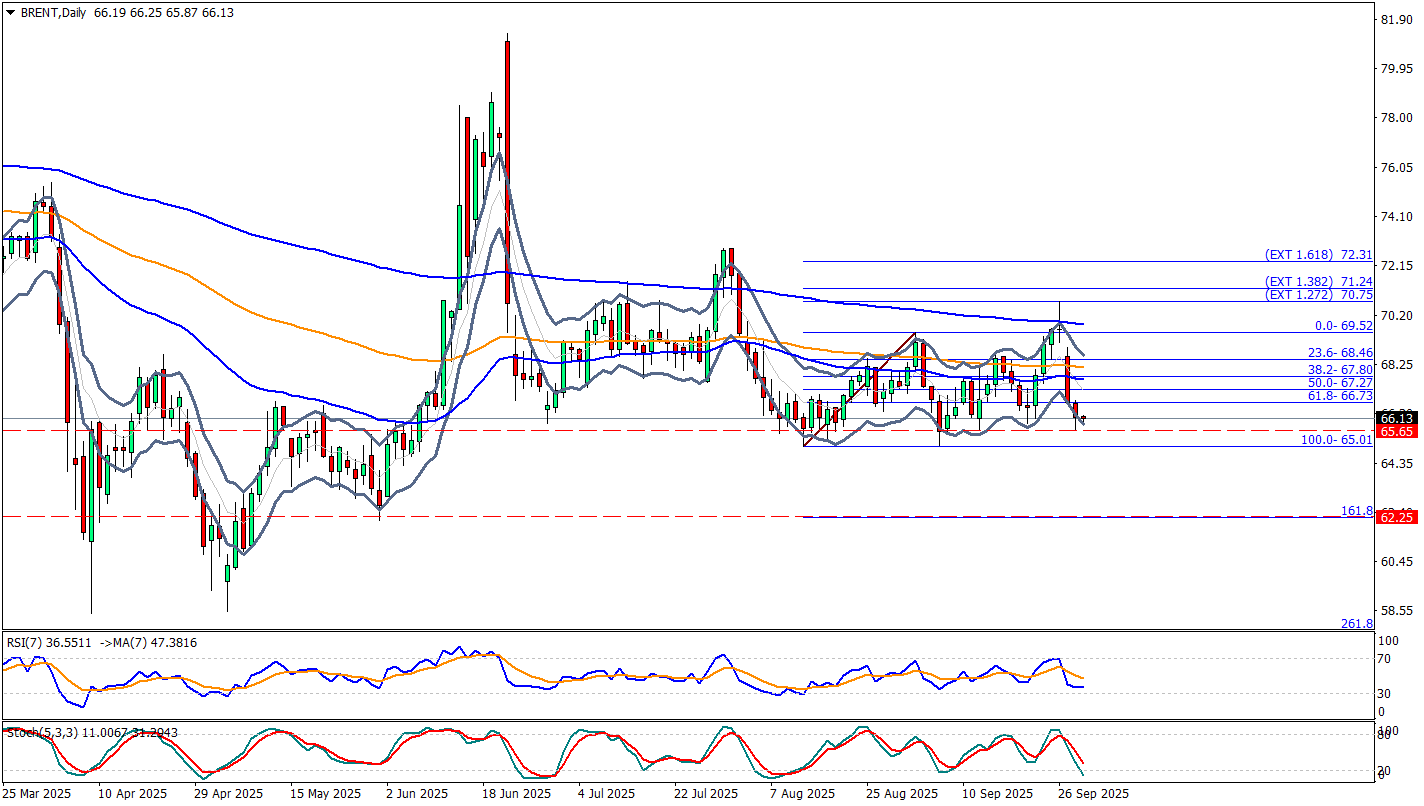Click the 161.8 Fibonacci extension label
This screenshot has width=1424, height=806.
click(x=1356, y=511)
